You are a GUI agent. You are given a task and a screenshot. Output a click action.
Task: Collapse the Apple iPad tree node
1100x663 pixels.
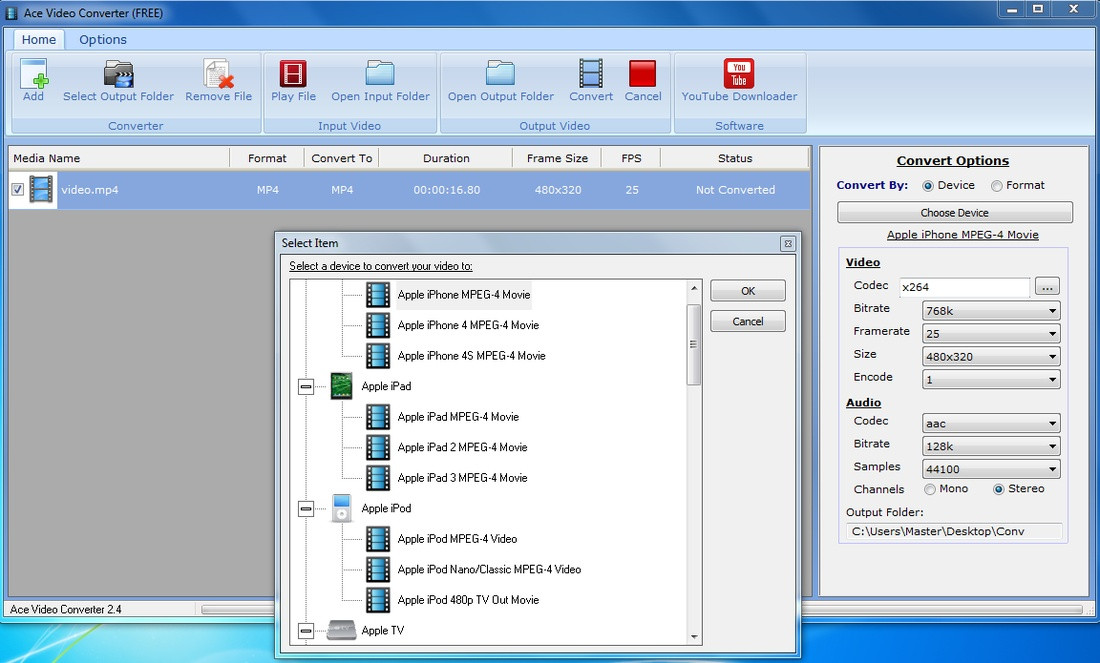point(306,387)
